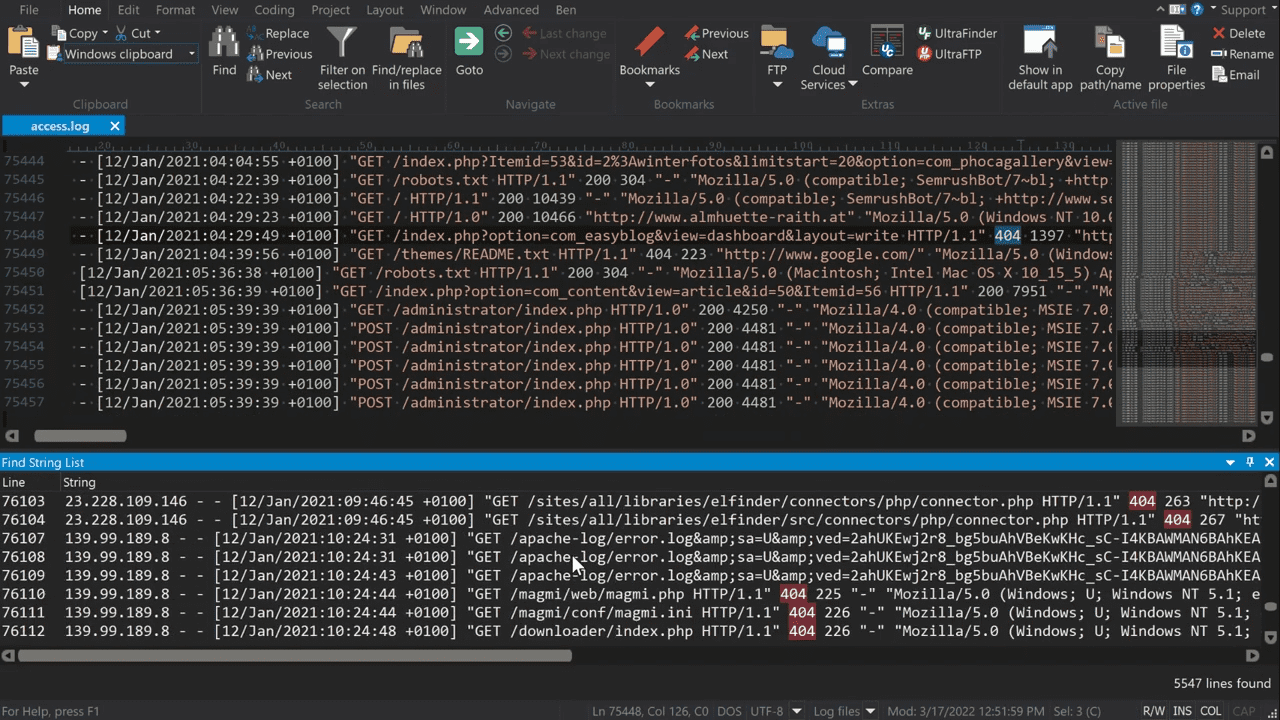
Task: Expand the Copy dropdown arrow
Action: click(105, 33)
